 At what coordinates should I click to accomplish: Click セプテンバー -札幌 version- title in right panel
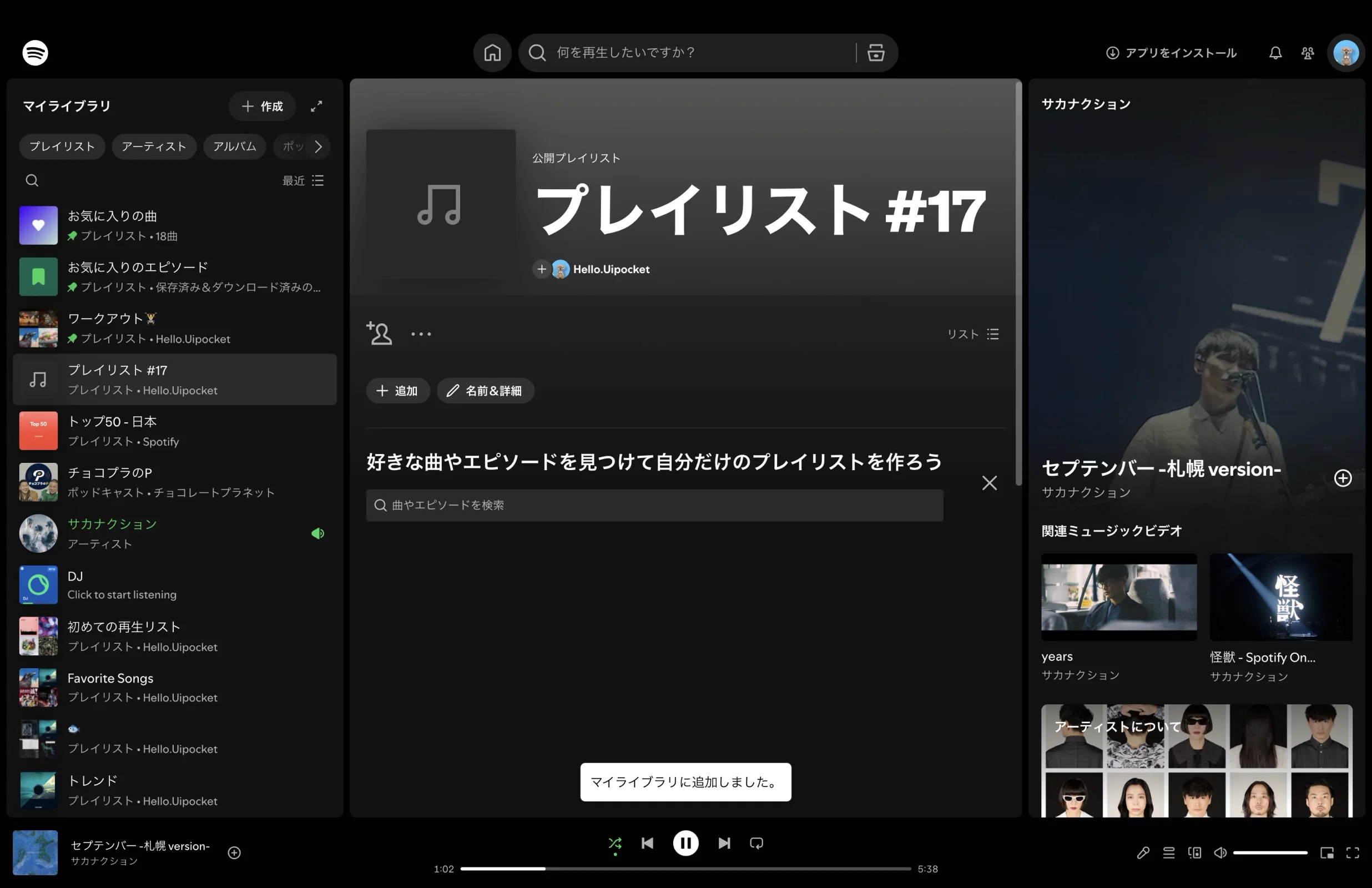1161,469
